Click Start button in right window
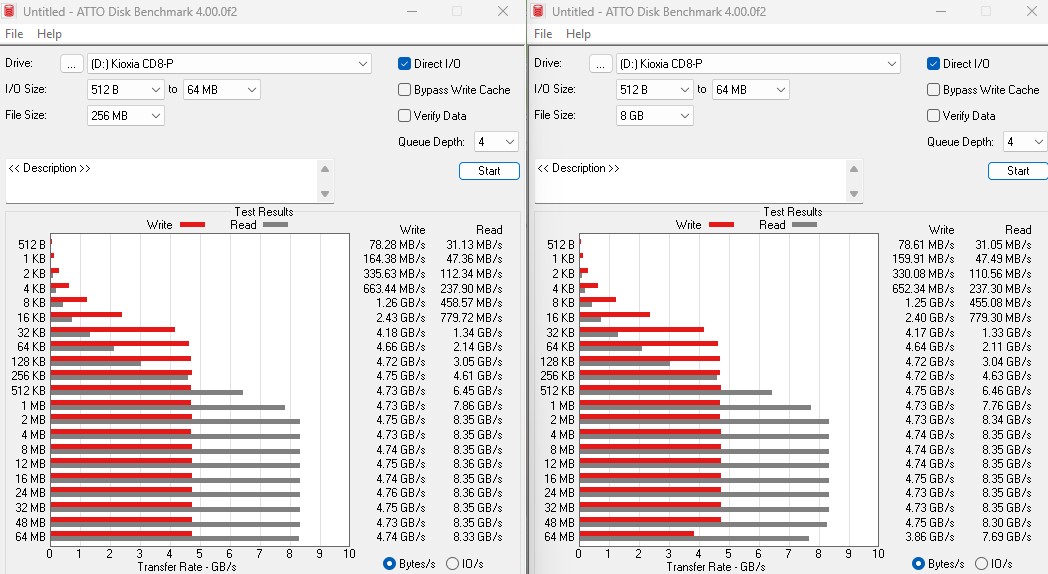The image size is (1048, 574). (1018, 171)
